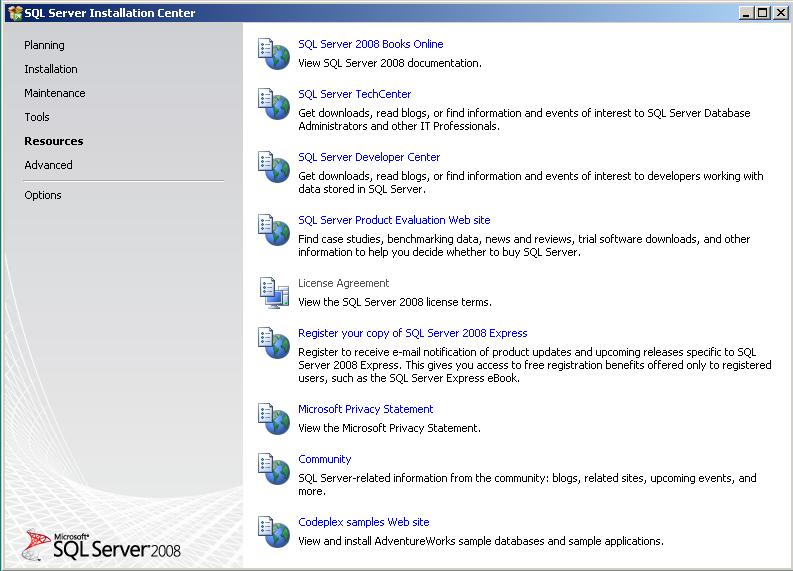Viewport: 793px width, 571px height.
Task: Click 'View and install AdventureWorks sample databases' text
Action: click(x=481, y=541)
